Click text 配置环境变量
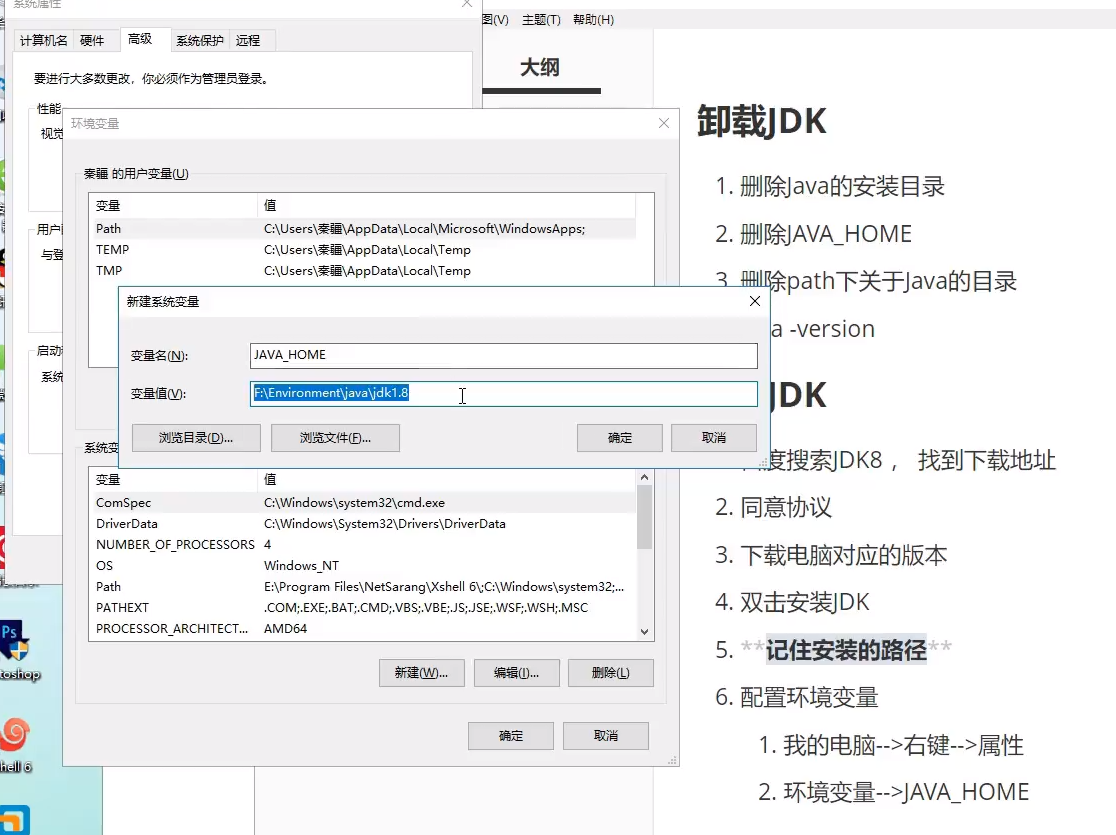The height and width of the screenshot is (835, 1116). 809,698
